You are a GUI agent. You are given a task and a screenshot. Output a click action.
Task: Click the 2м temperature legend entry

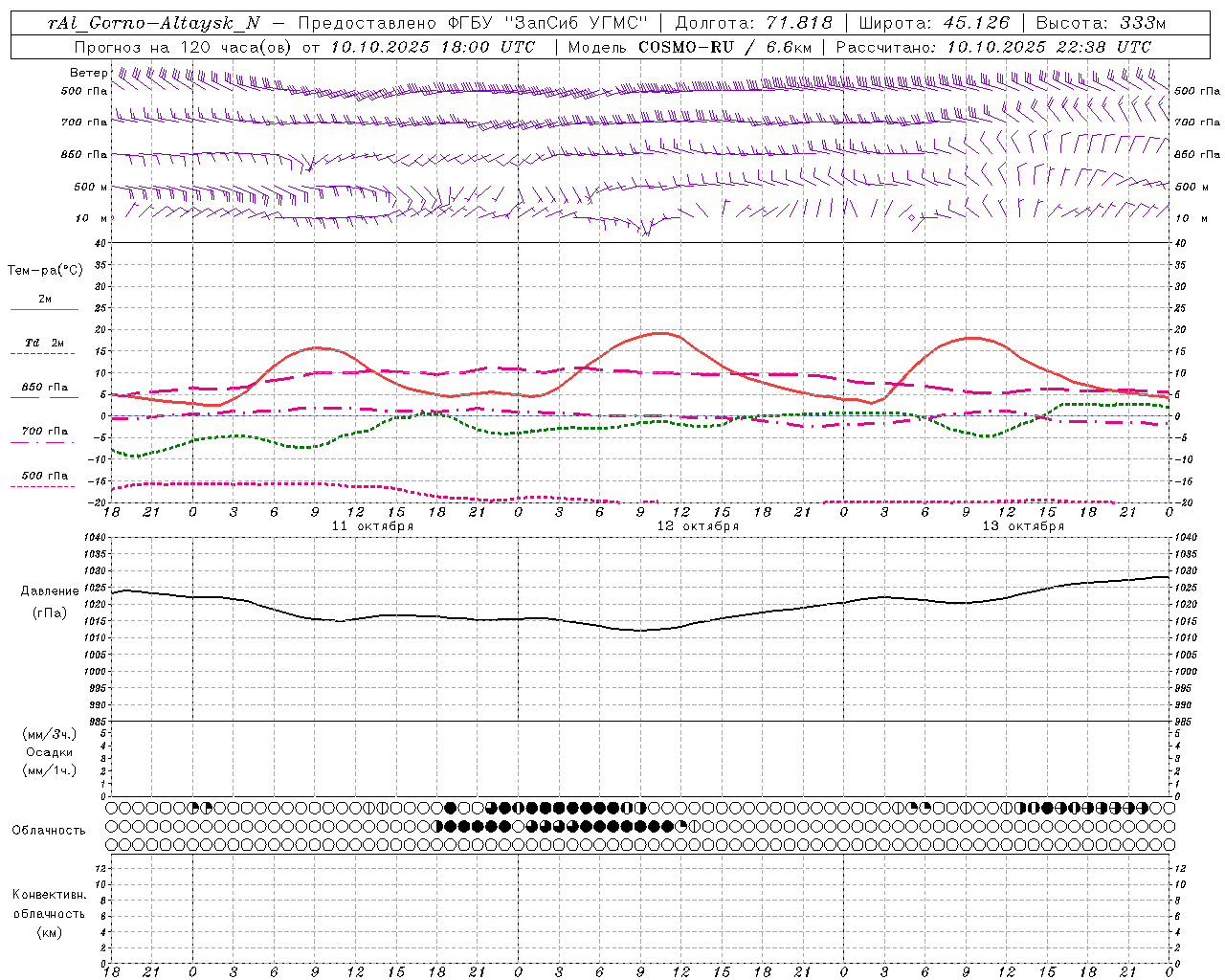pyautogui.click(x=45, y=300)
